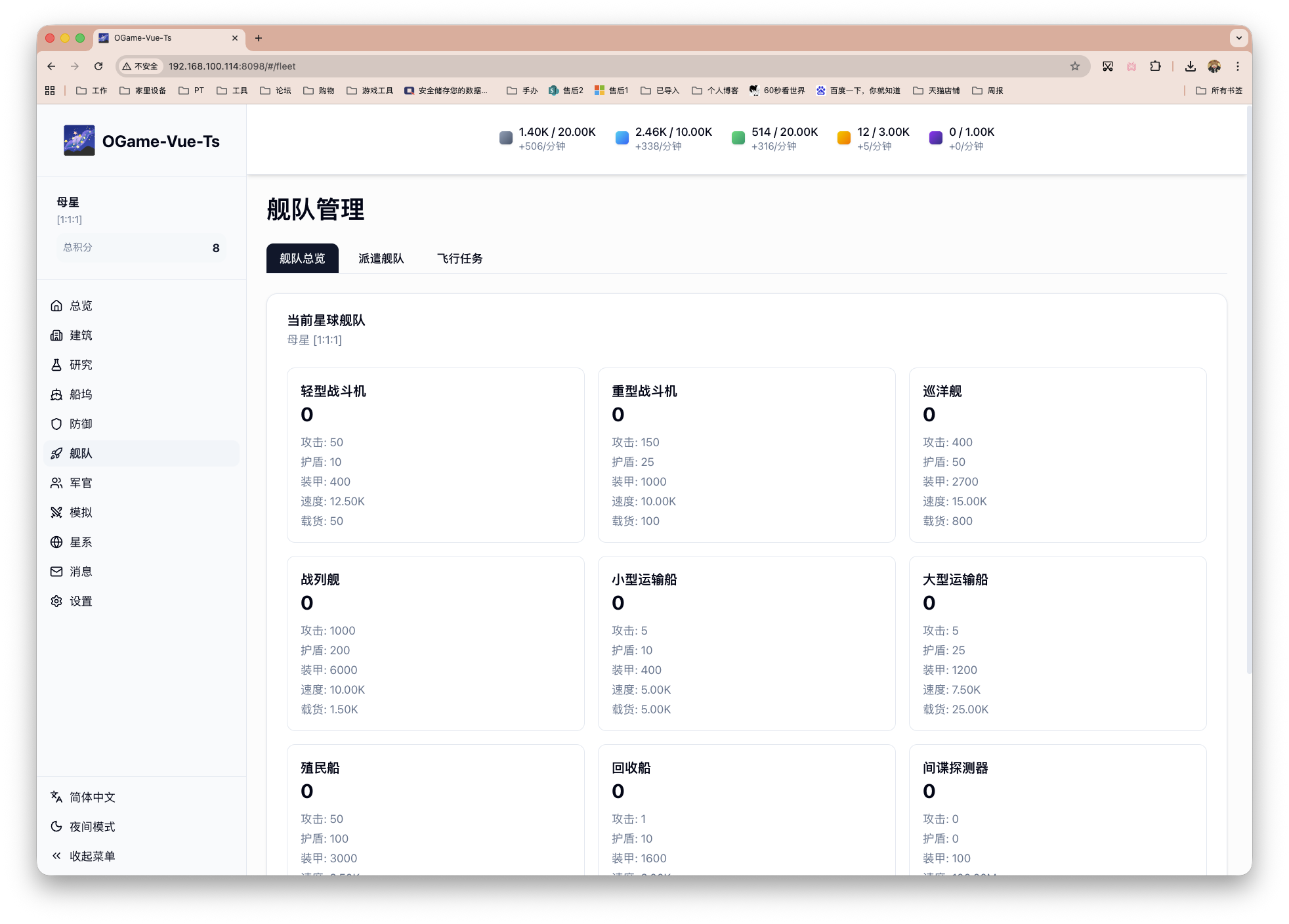Open the 总览 overview page
Image resolution: width=1289 pixels, height=924 pixels.
(x=79, y=305)
